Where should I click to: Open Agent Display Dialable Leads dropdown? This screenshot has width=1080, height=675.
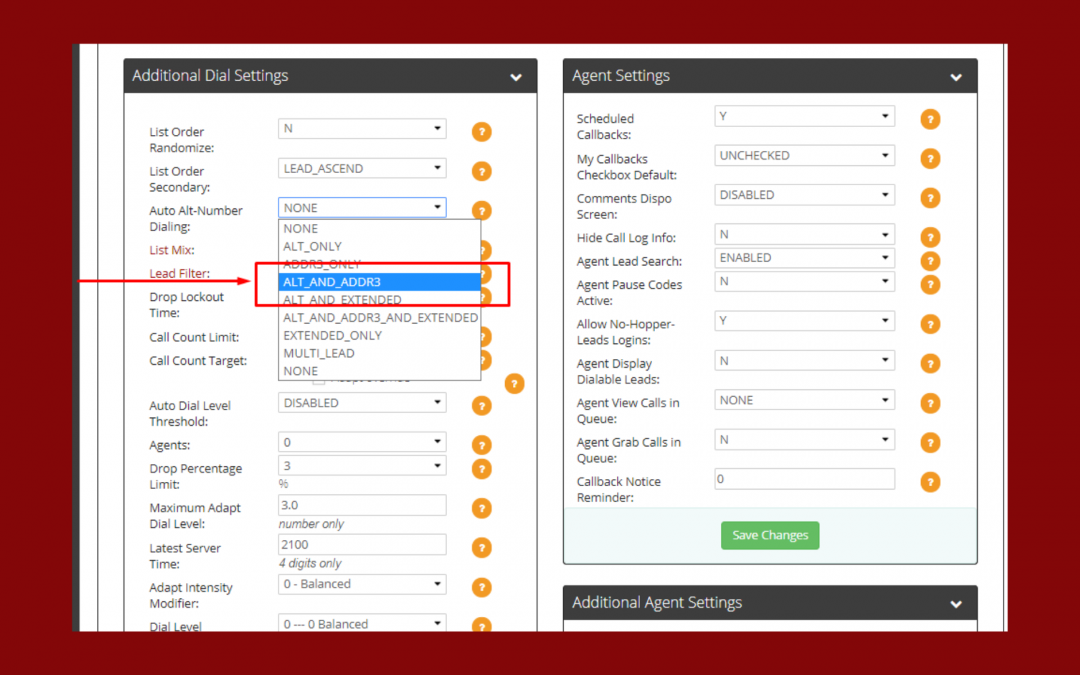point(804,360)
